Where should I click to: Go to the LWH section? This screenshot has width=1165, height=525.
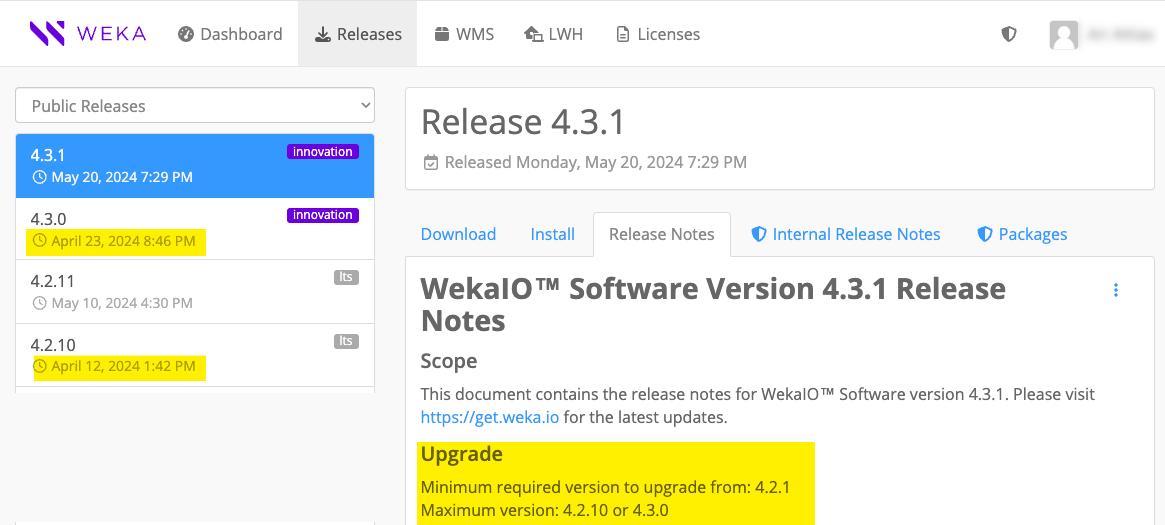pos(553,34)
